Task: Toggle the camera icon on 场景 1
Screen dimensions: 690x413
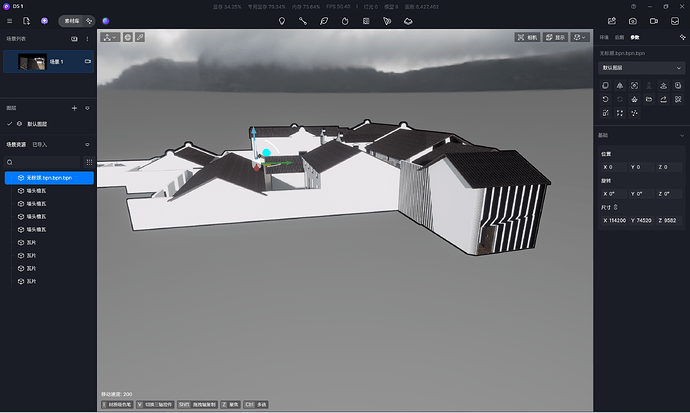Action: (88, 62)
